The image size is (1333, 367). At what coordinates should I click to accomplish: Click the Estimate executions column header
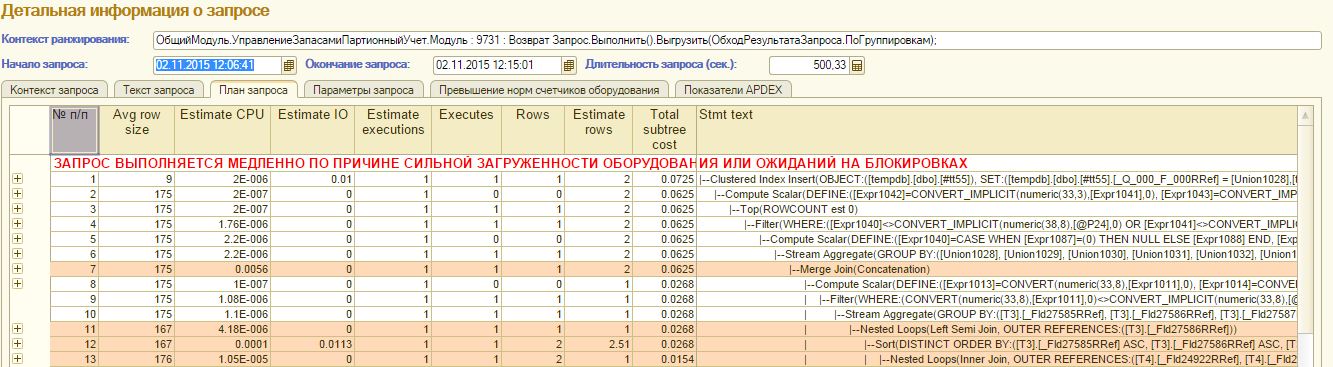click(393, 129)
